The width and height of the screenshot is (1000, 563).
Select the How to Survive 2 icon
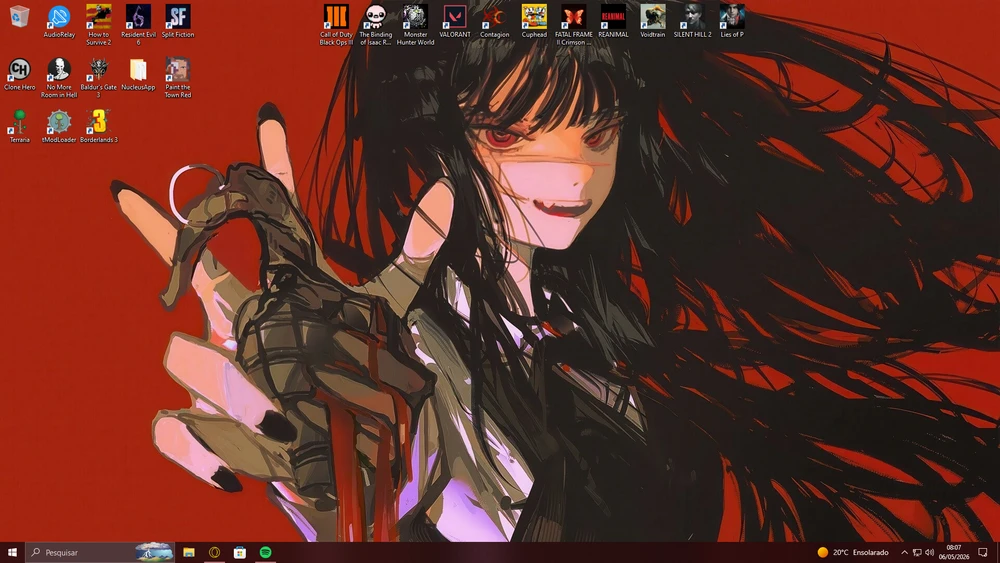99,25
